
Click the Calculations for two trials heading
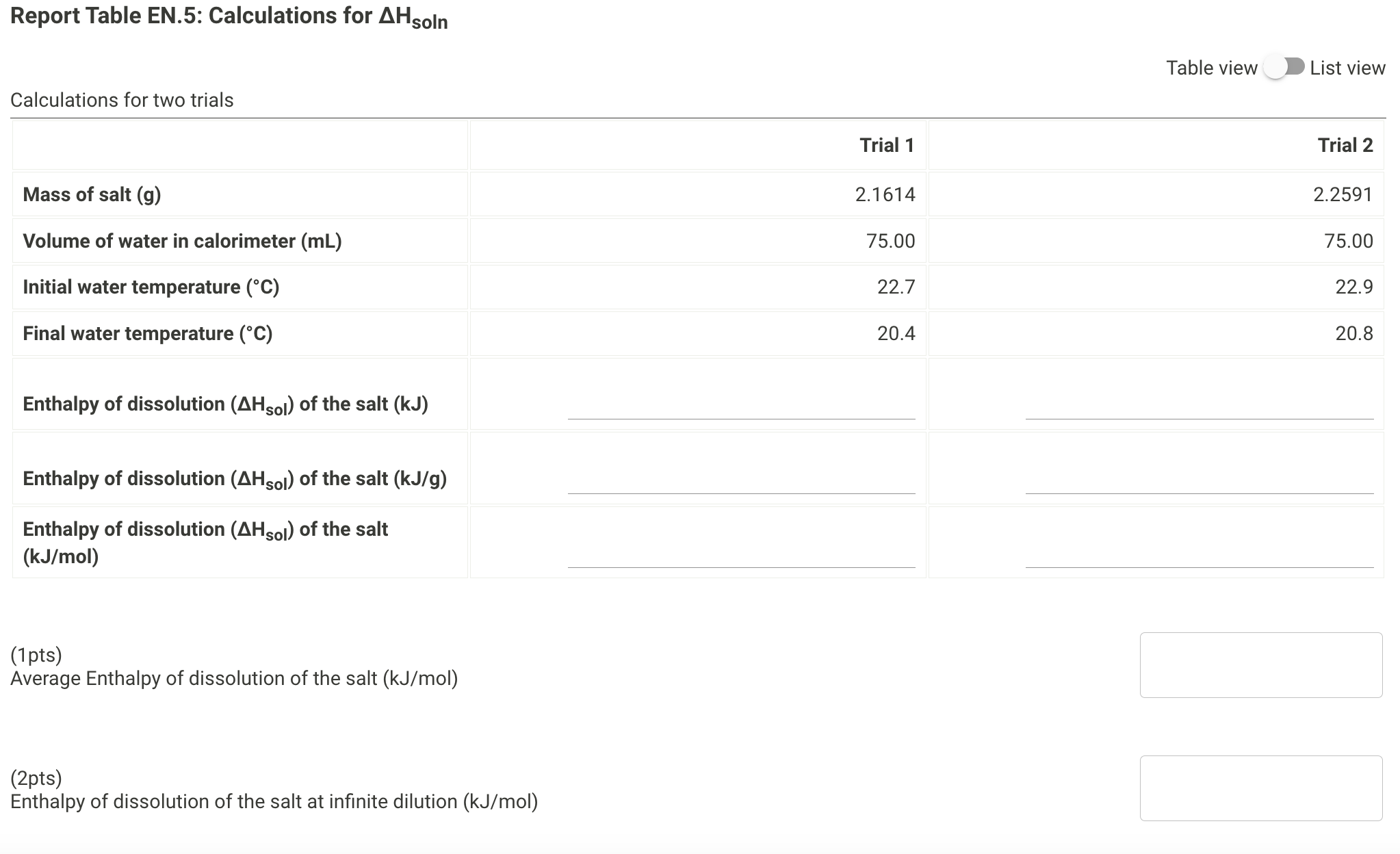click(x=122, y=100)
